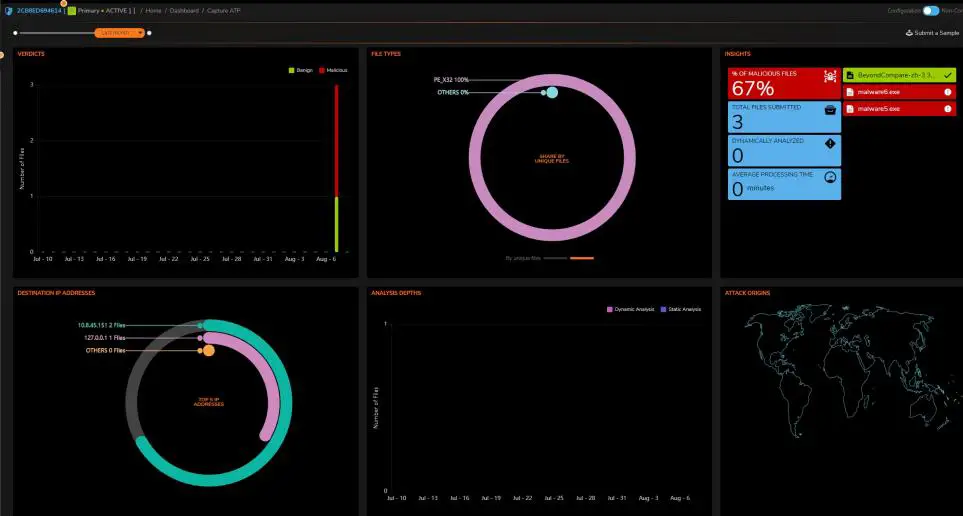This screenshot has width=963, height=516.
Task: Click the SonicWall shield logo icon
Action: pyautogui.click(x=9, y=11)
